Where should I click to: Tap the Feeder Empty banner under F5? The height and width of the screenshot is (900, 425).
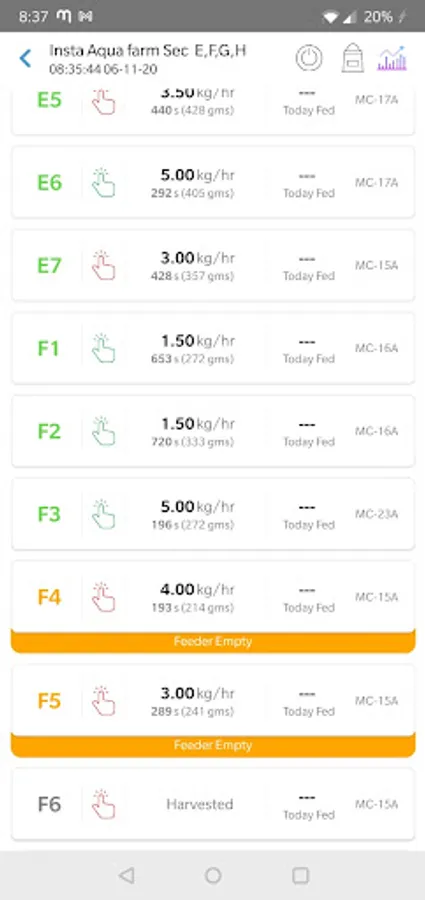[x=213, y=745]
